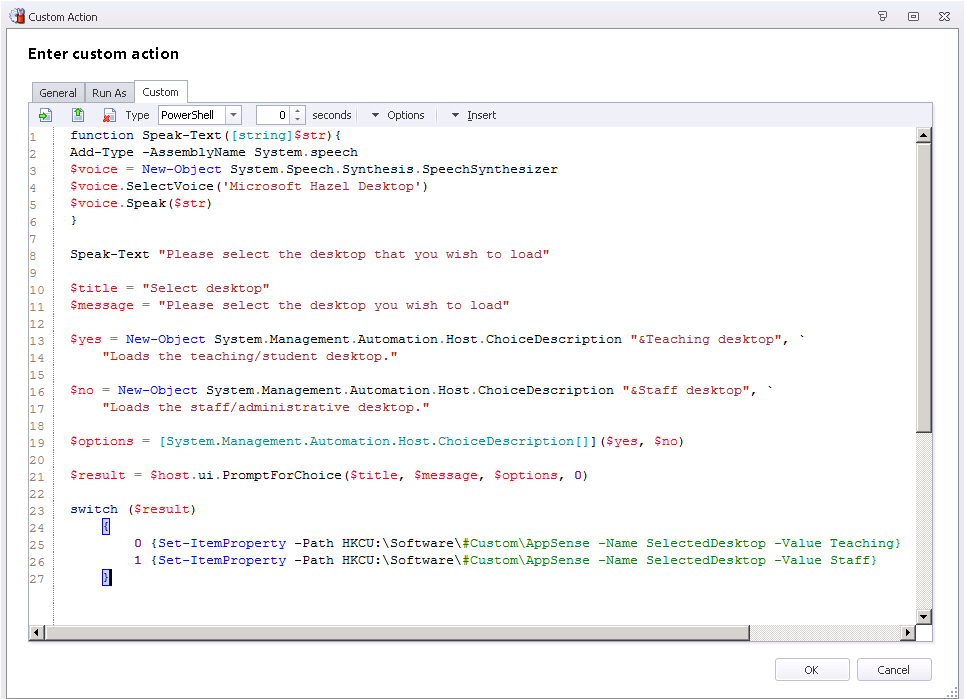Click '$message' variable on line 11

[x=102, y=305]
